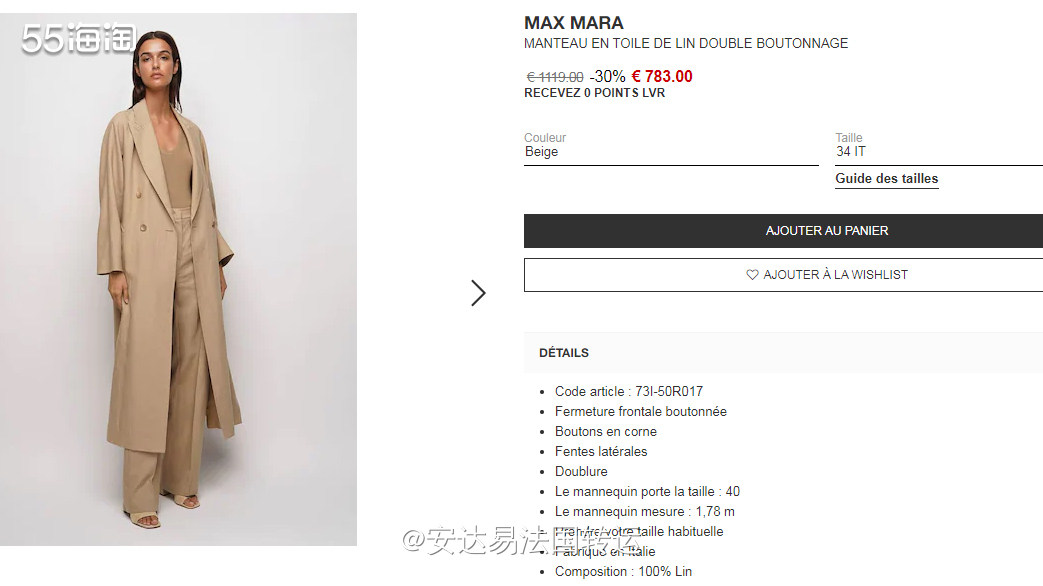Click the heart icon on wishlist button

point(752,275)
